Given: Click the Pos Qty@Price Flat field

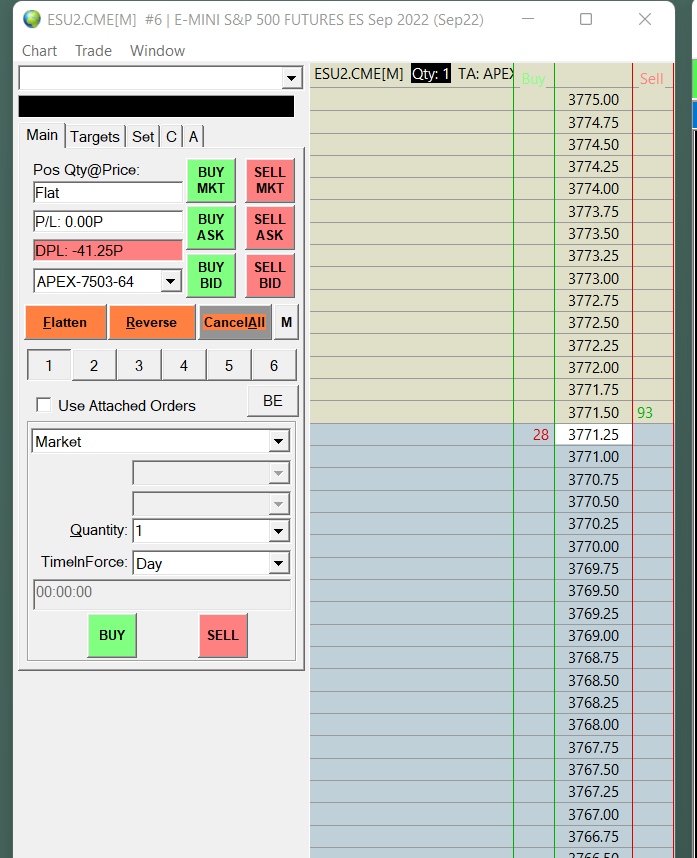Looking at the screenshot, I should [x=108, y=193].
